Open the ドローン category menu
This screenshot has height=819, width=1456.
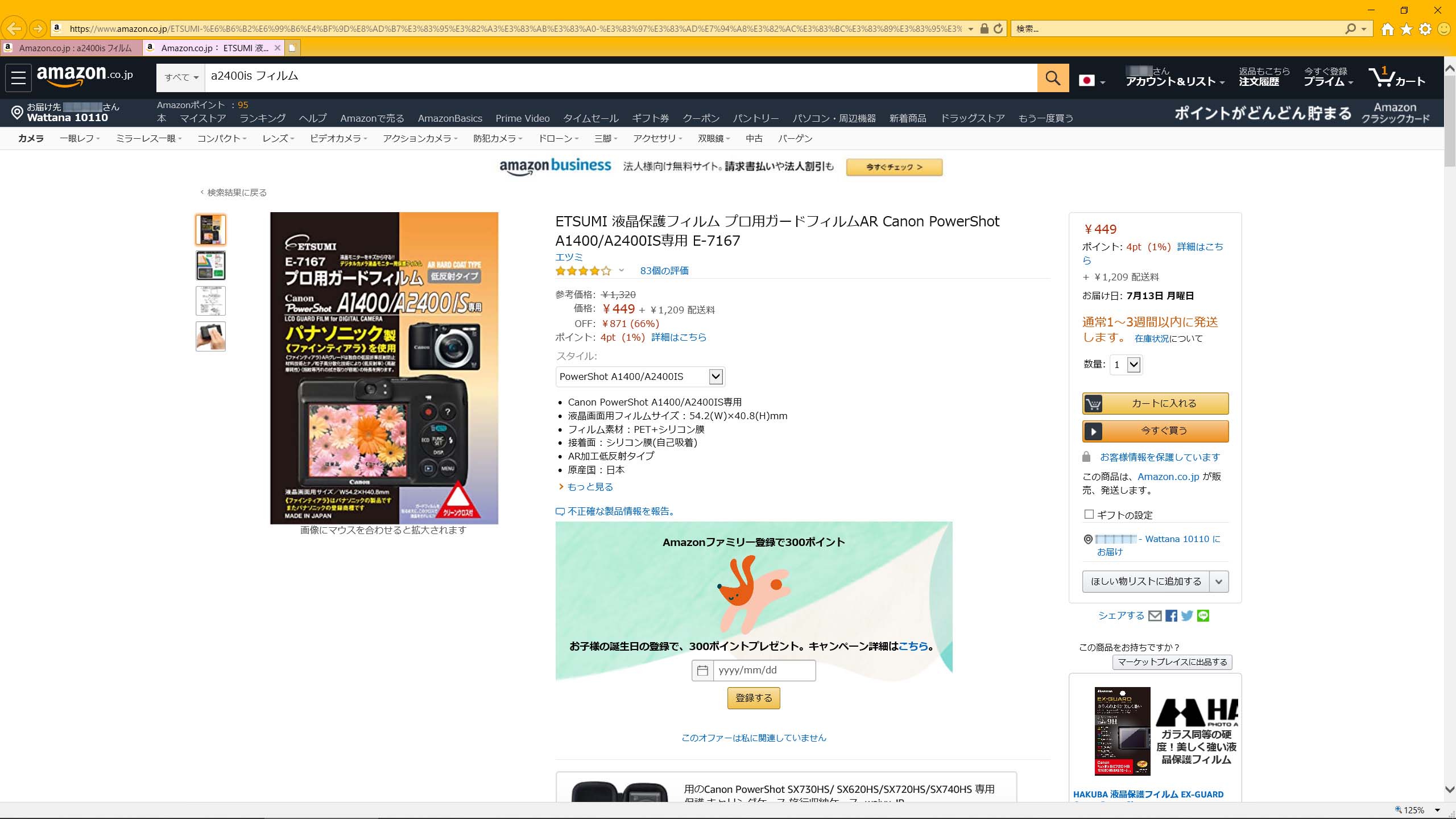click(x=559, y=138)
